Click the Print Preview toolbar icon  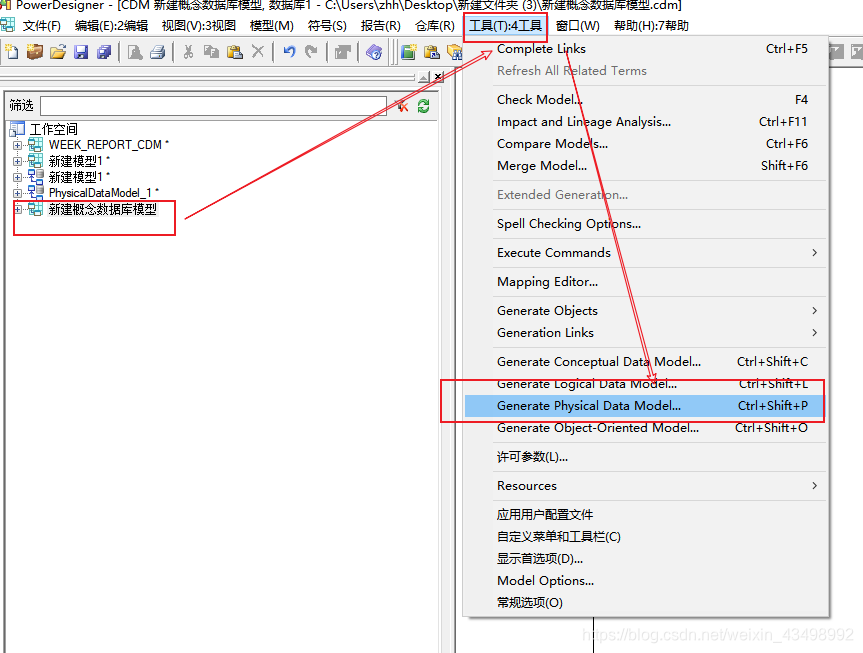(x=135, y=52)
